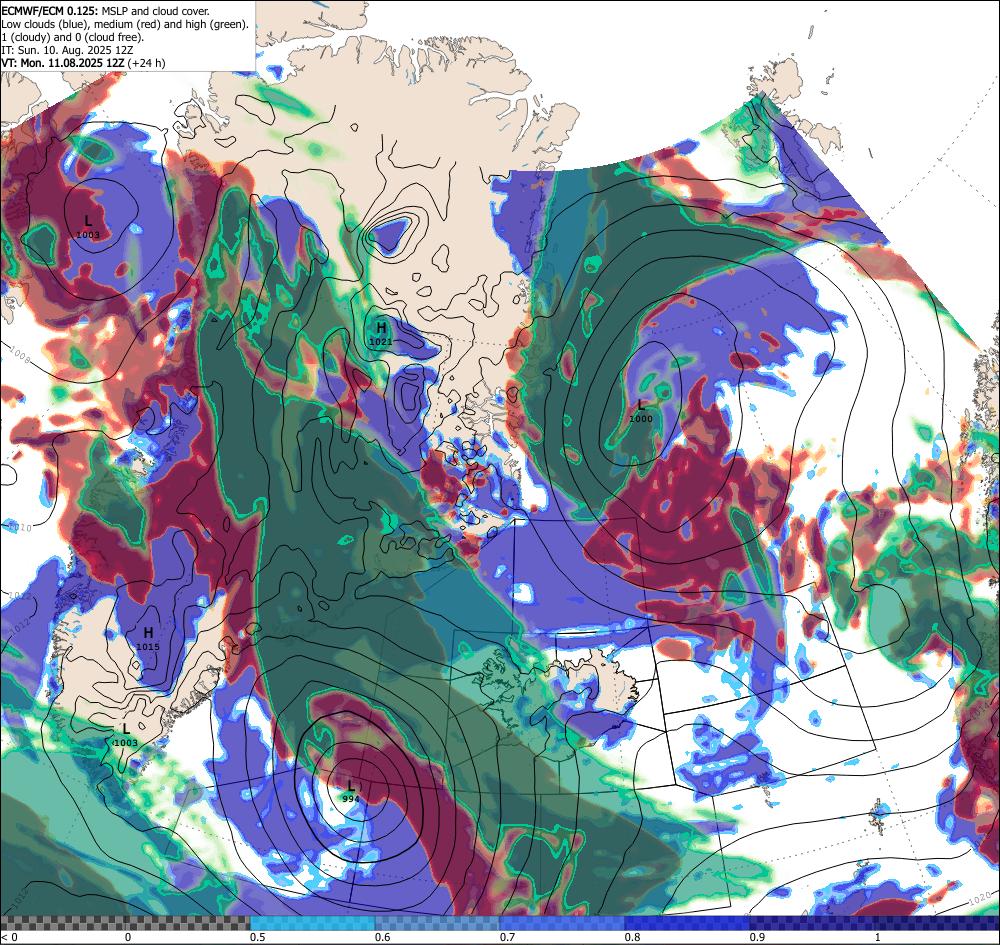Click the 'ECMWF/ECM 0.125' title text

click(x=50, y=11)
